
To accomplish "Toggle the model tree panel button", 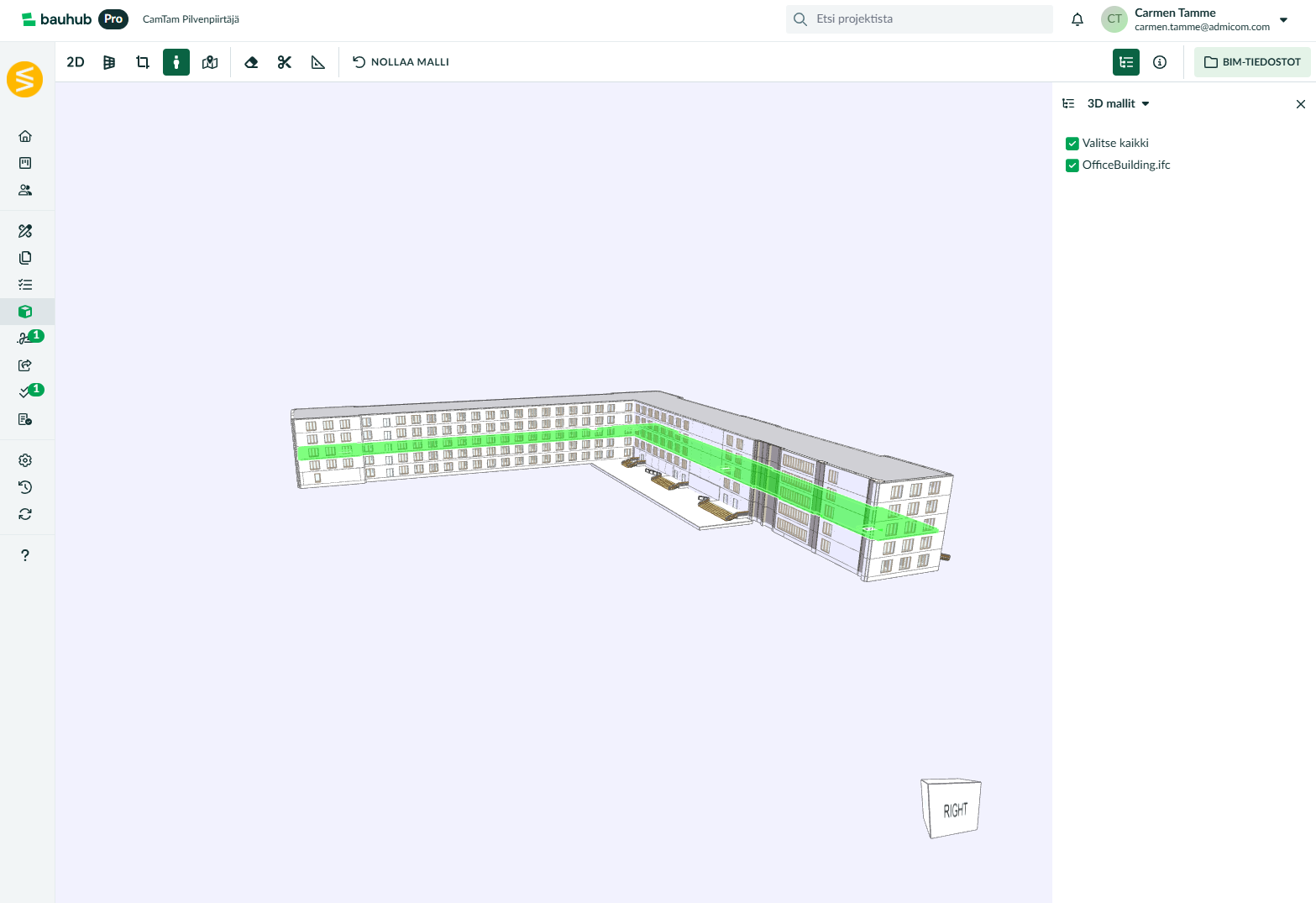I will [x=1126, y=62].
